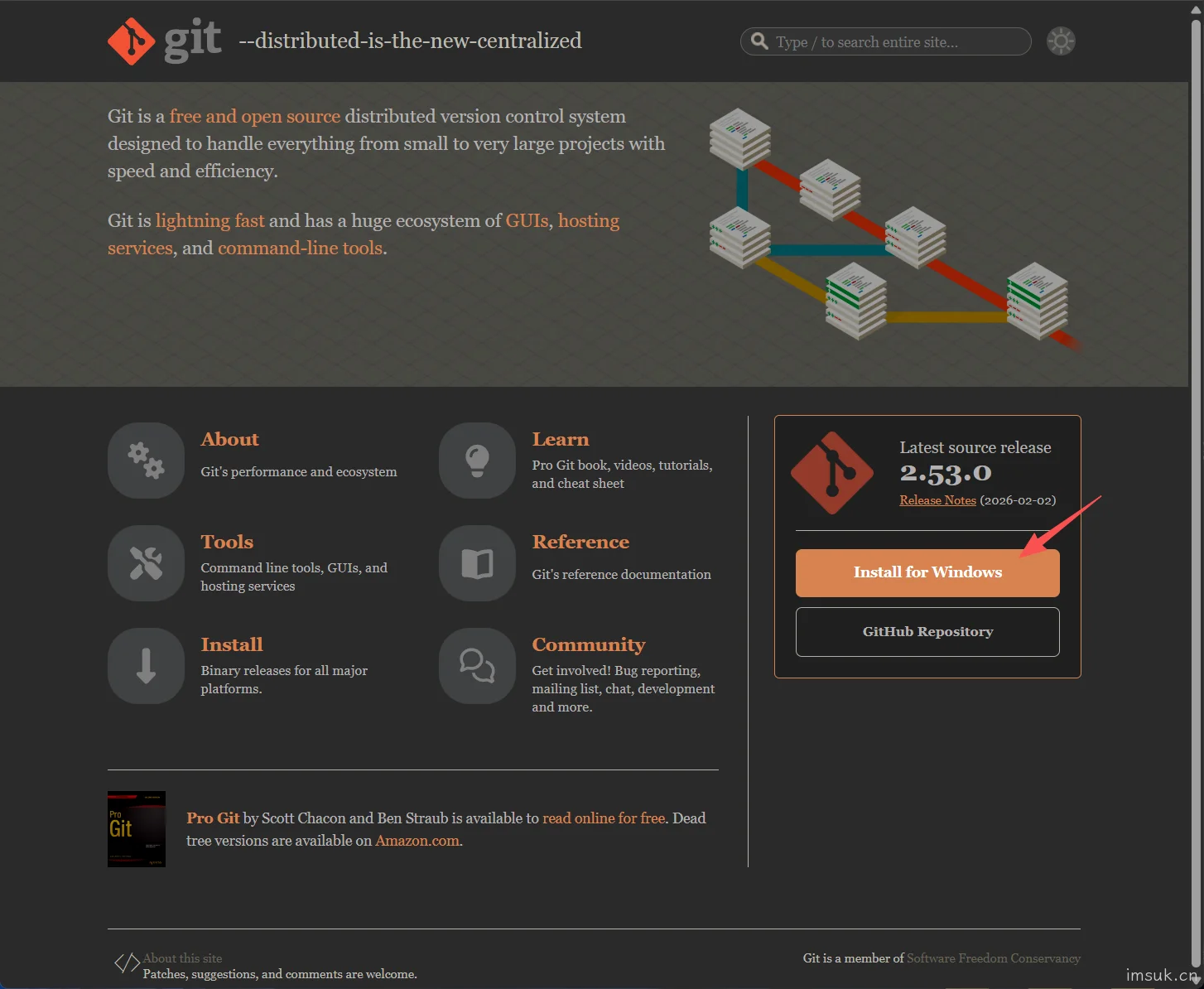This screenshot has width=1204, height=989.
Task: Open the Community chat bubbles icon
Action: point(477,666)
